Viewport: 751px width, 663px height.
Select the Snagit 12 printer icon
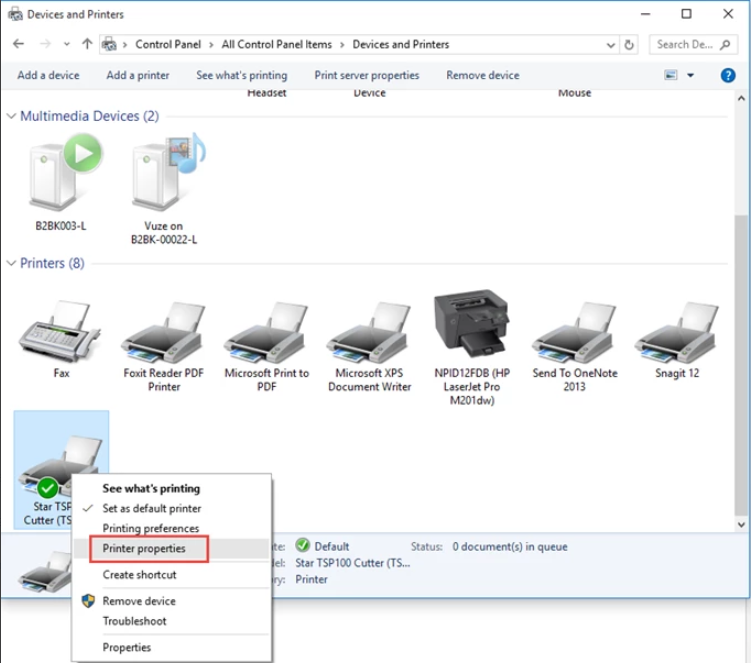[x=677, y=332]
